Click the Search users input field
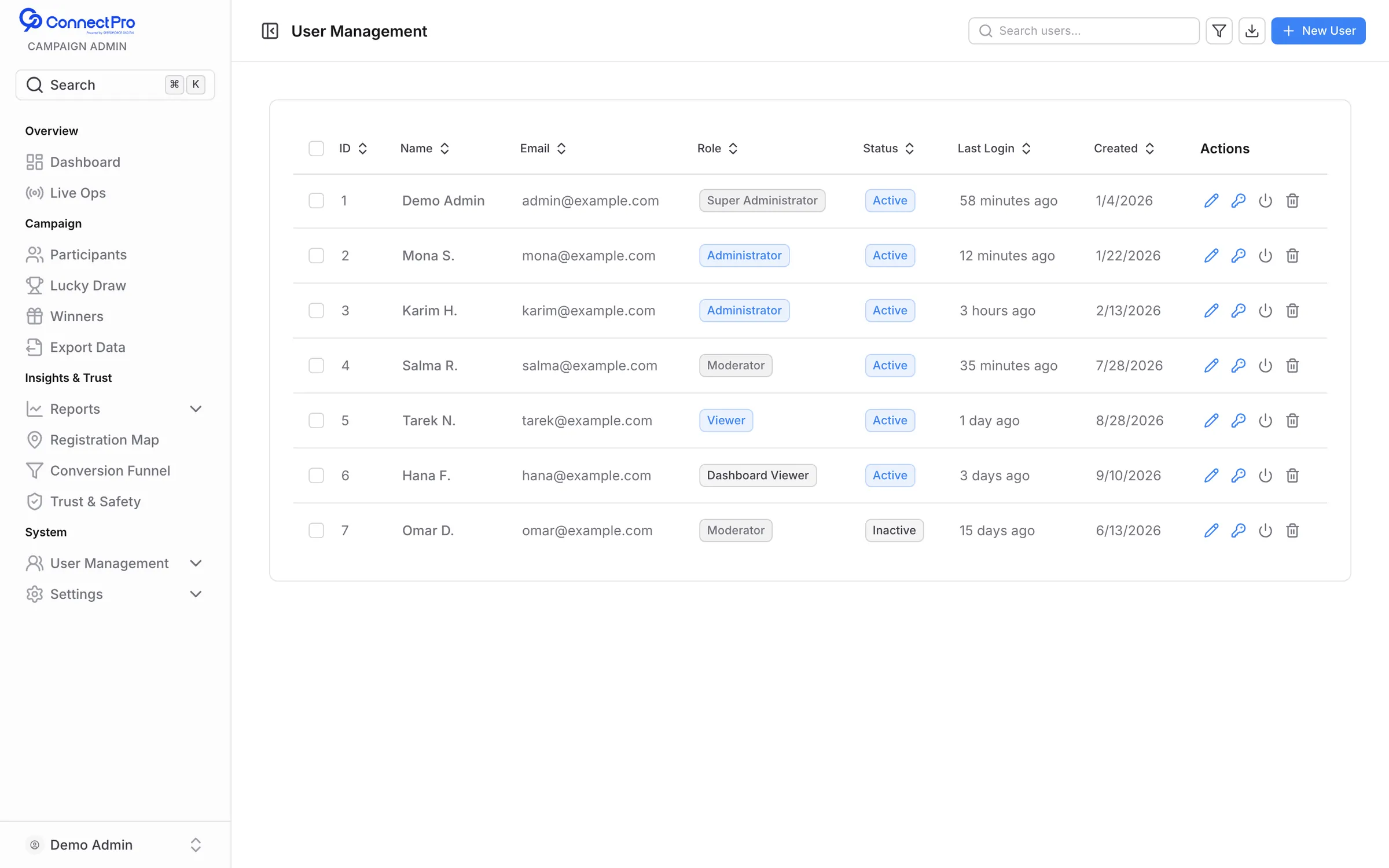 (1083, 31)
